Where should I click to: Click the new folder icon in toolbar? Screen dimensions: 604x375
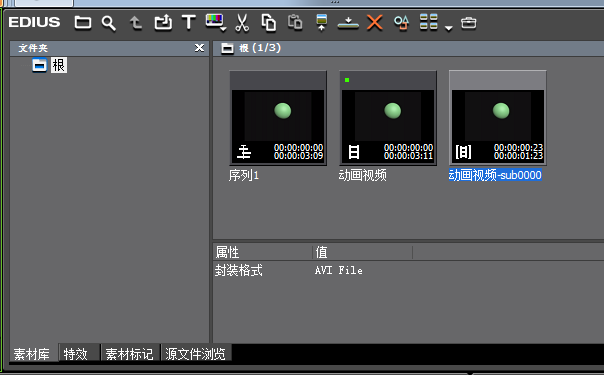coord(83,23)
